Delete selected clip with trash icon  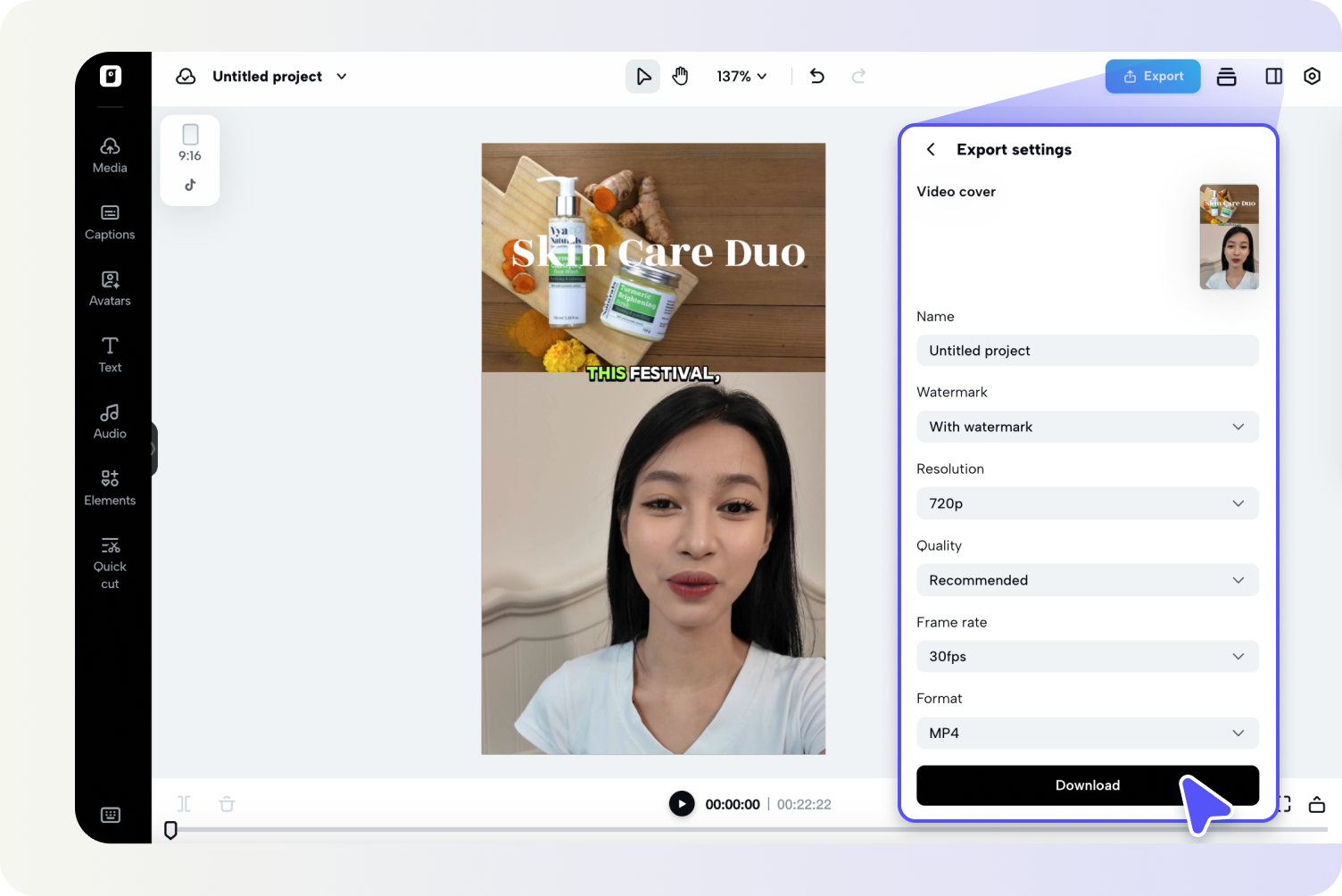tap(228, 804)
